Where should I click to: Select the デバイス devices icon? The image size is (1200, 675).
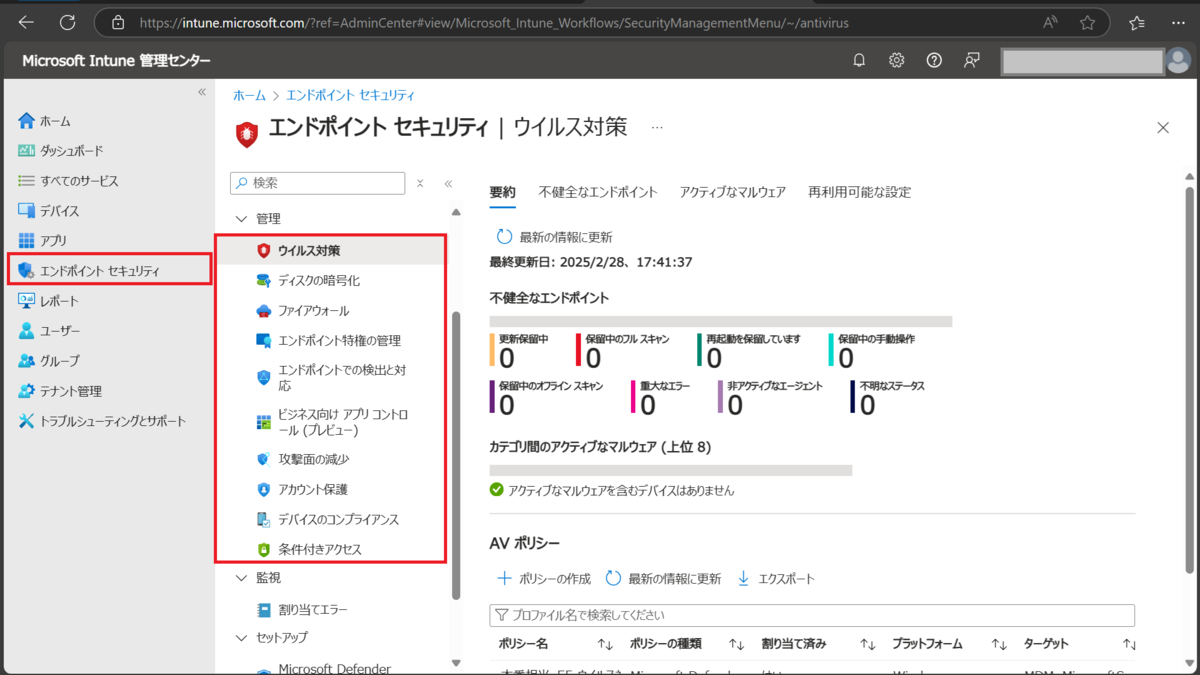coord(26,211)
